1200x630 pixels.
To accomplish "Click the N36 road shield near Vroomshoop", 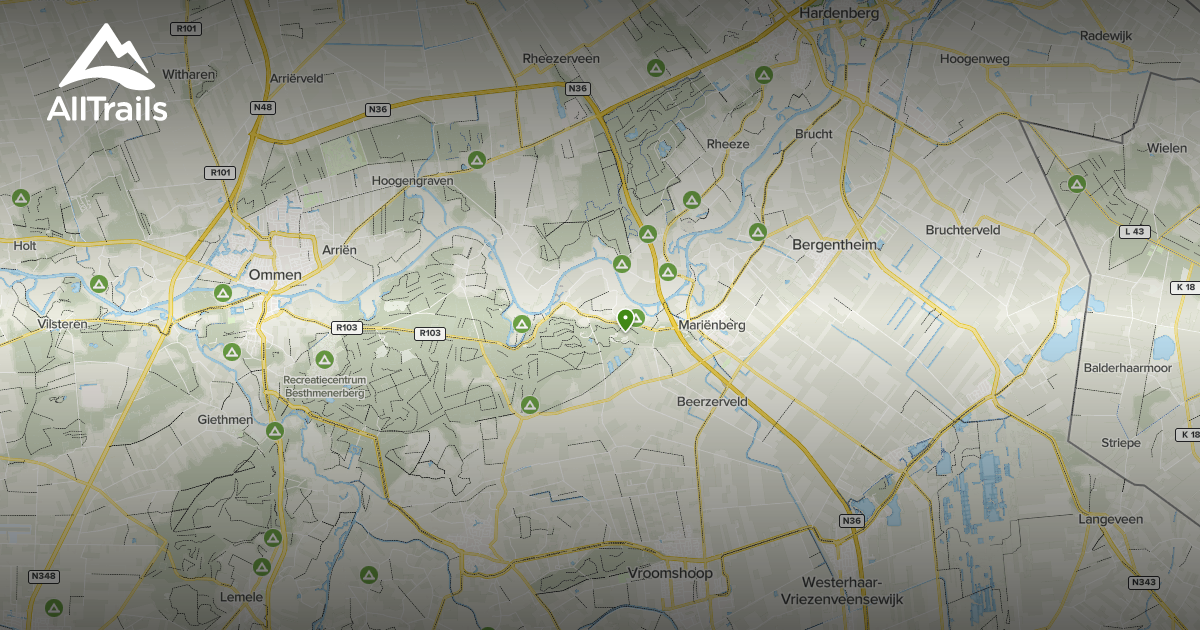I will tap(851, 520).
